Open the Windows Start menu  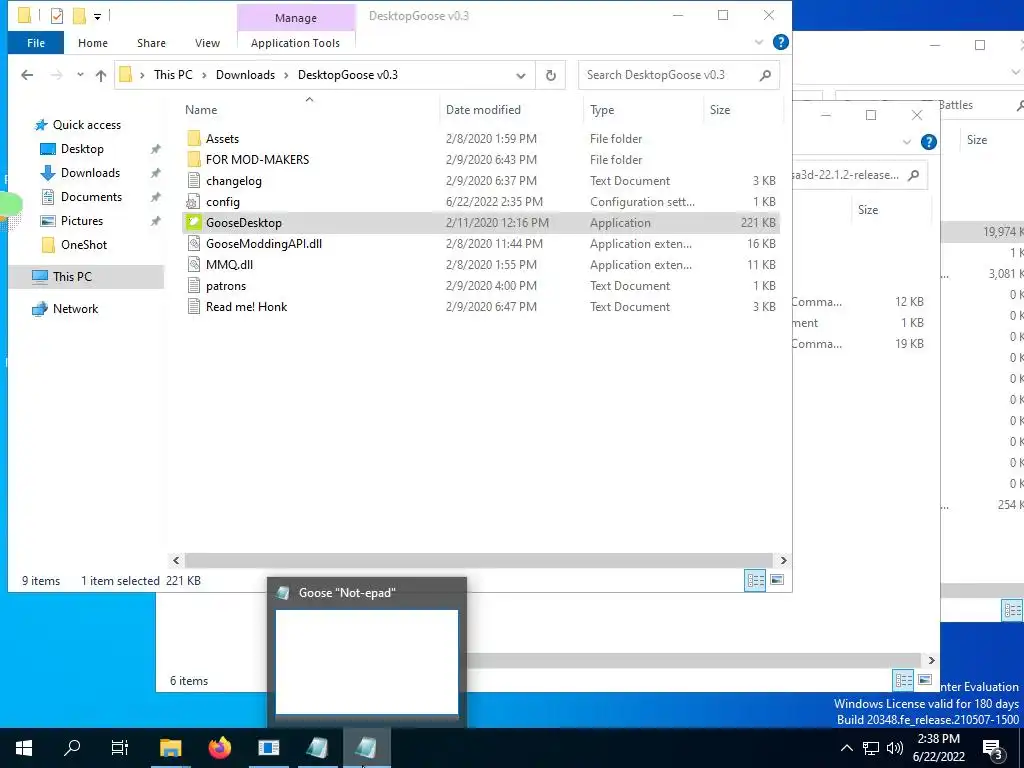click(x=24, y=748)
